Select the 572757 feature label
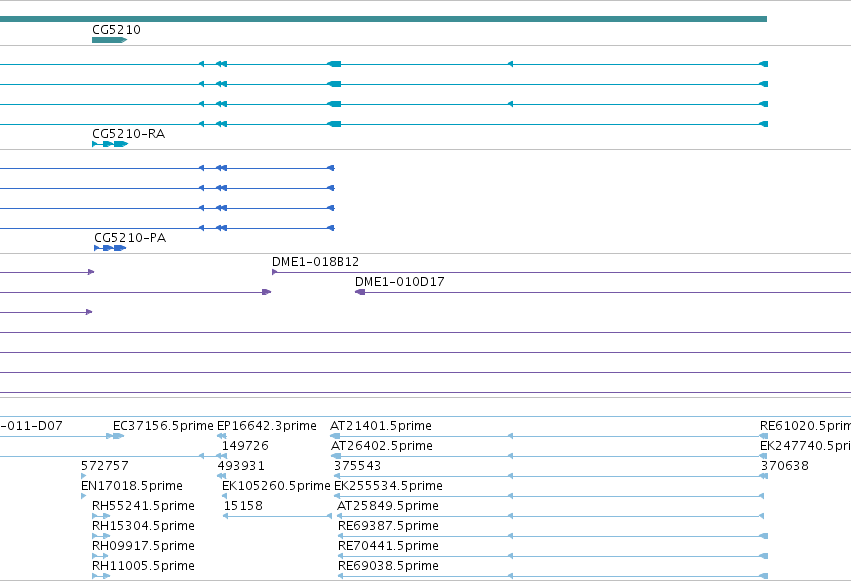The width and height of the screenshot is (851, 581). pos(105,466)
